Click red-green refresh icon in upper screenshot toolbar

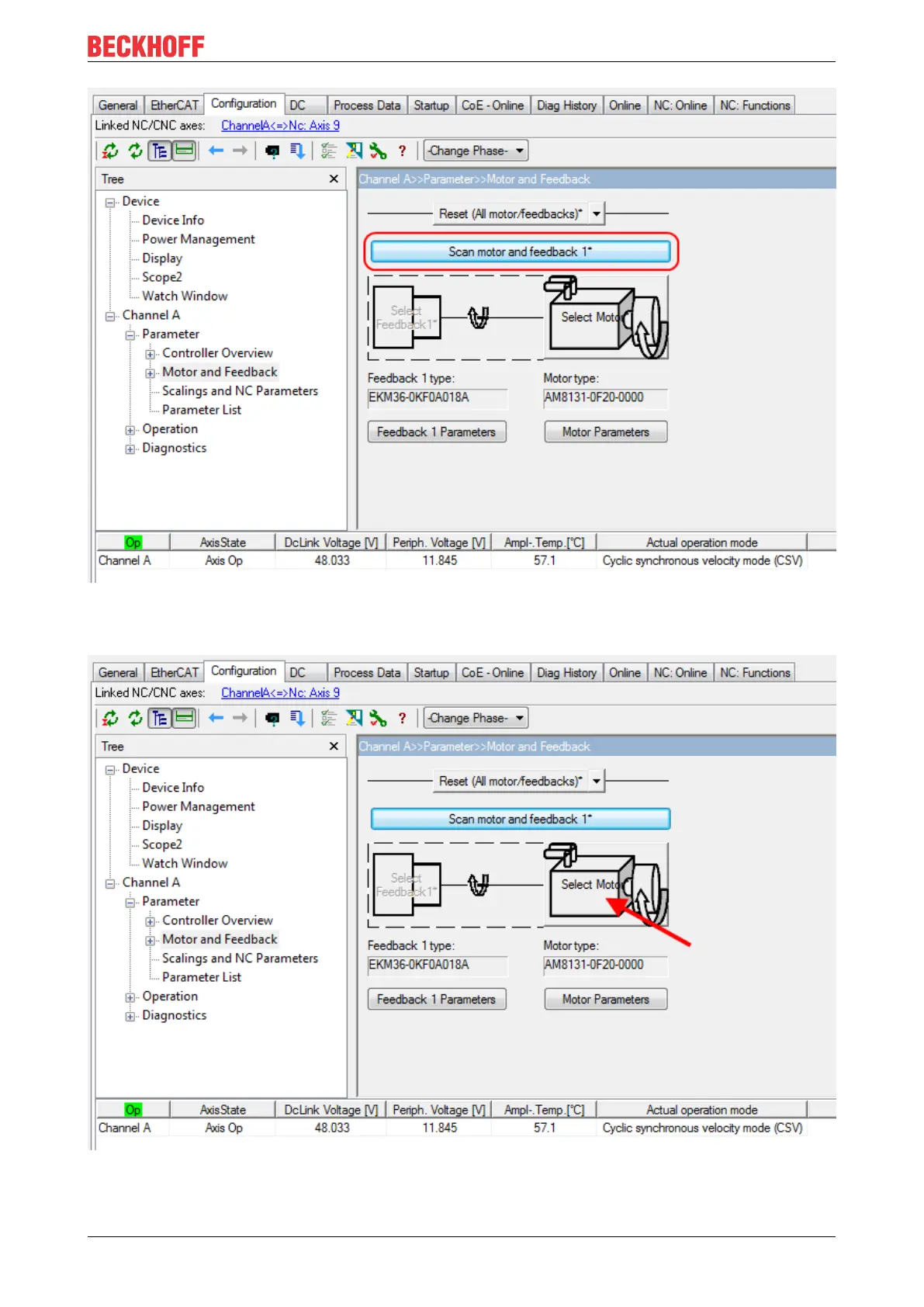click(x=111, y=151)
